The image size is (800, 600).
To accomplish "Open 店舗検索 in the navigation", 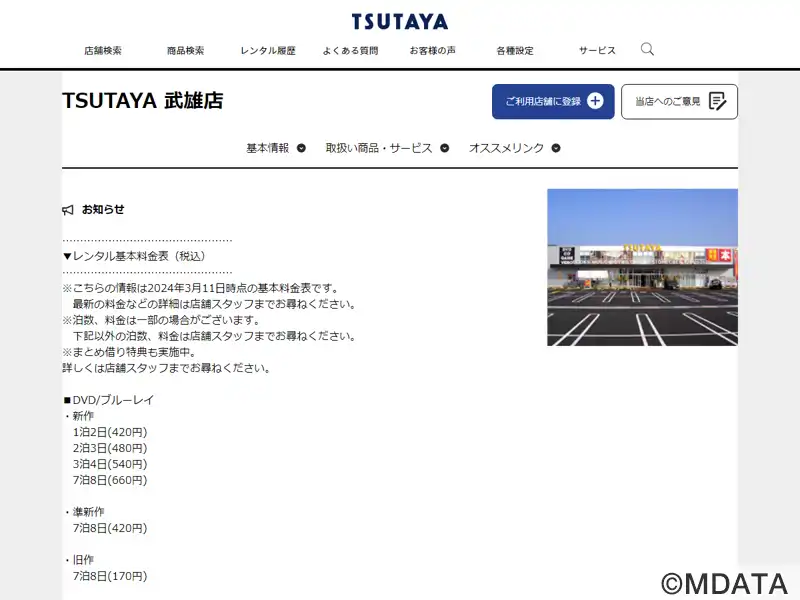I will point(103,51).
